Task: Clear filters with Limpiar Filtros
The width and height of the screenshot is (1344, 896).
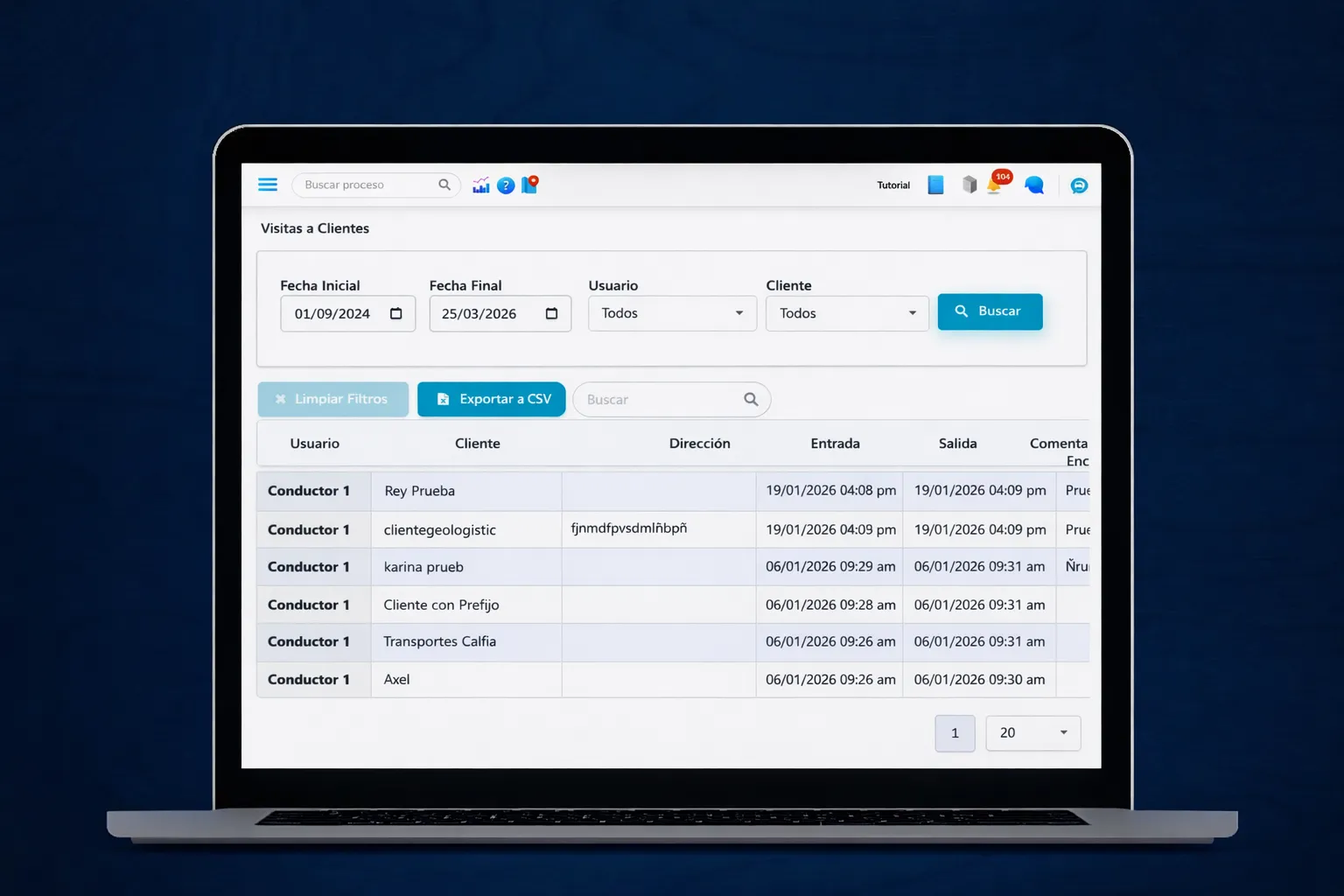Action: [x=332, y=399]
